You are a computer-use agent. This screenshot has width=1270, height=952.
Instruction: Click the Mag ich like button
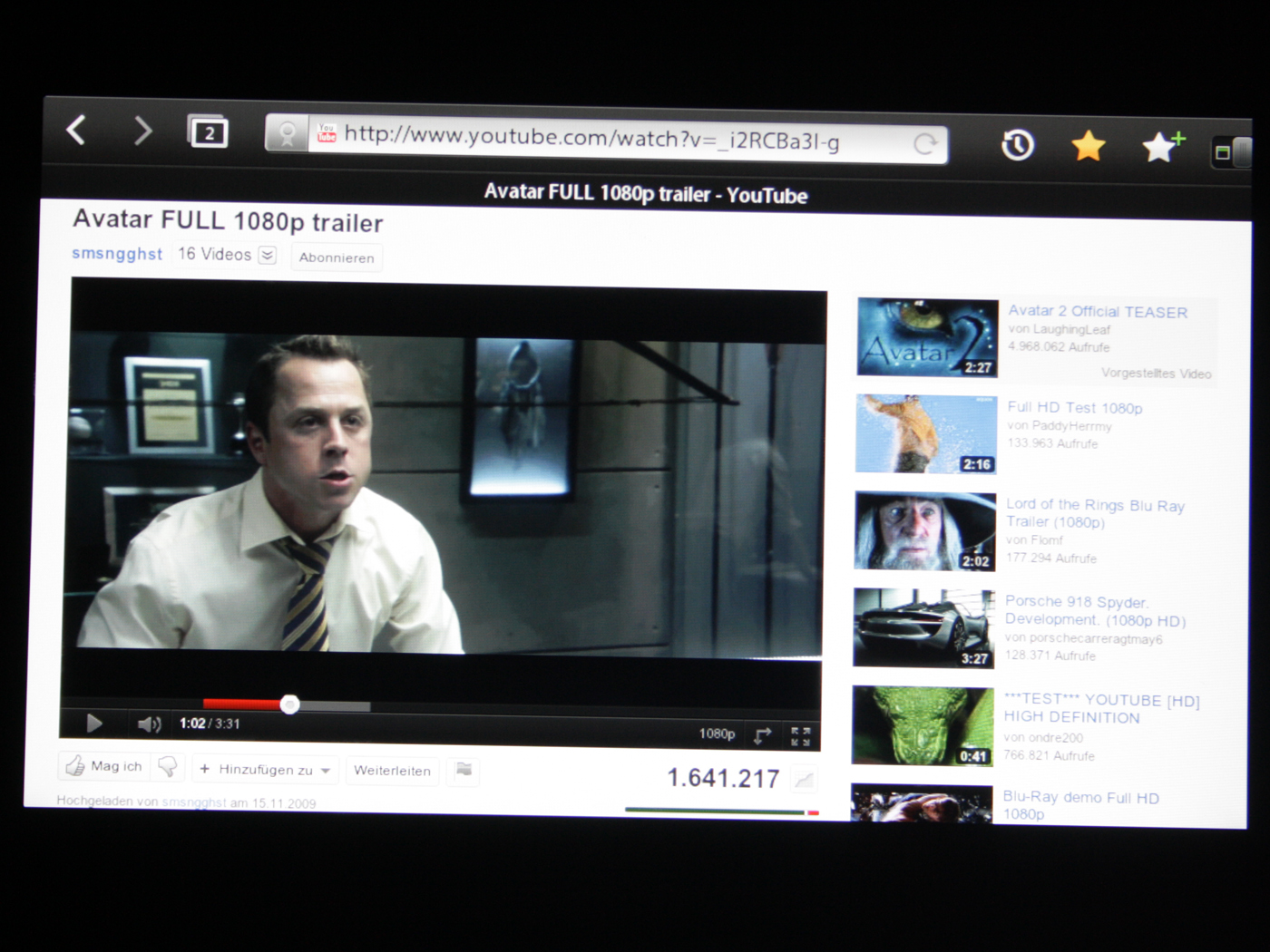tap(104, 767)
